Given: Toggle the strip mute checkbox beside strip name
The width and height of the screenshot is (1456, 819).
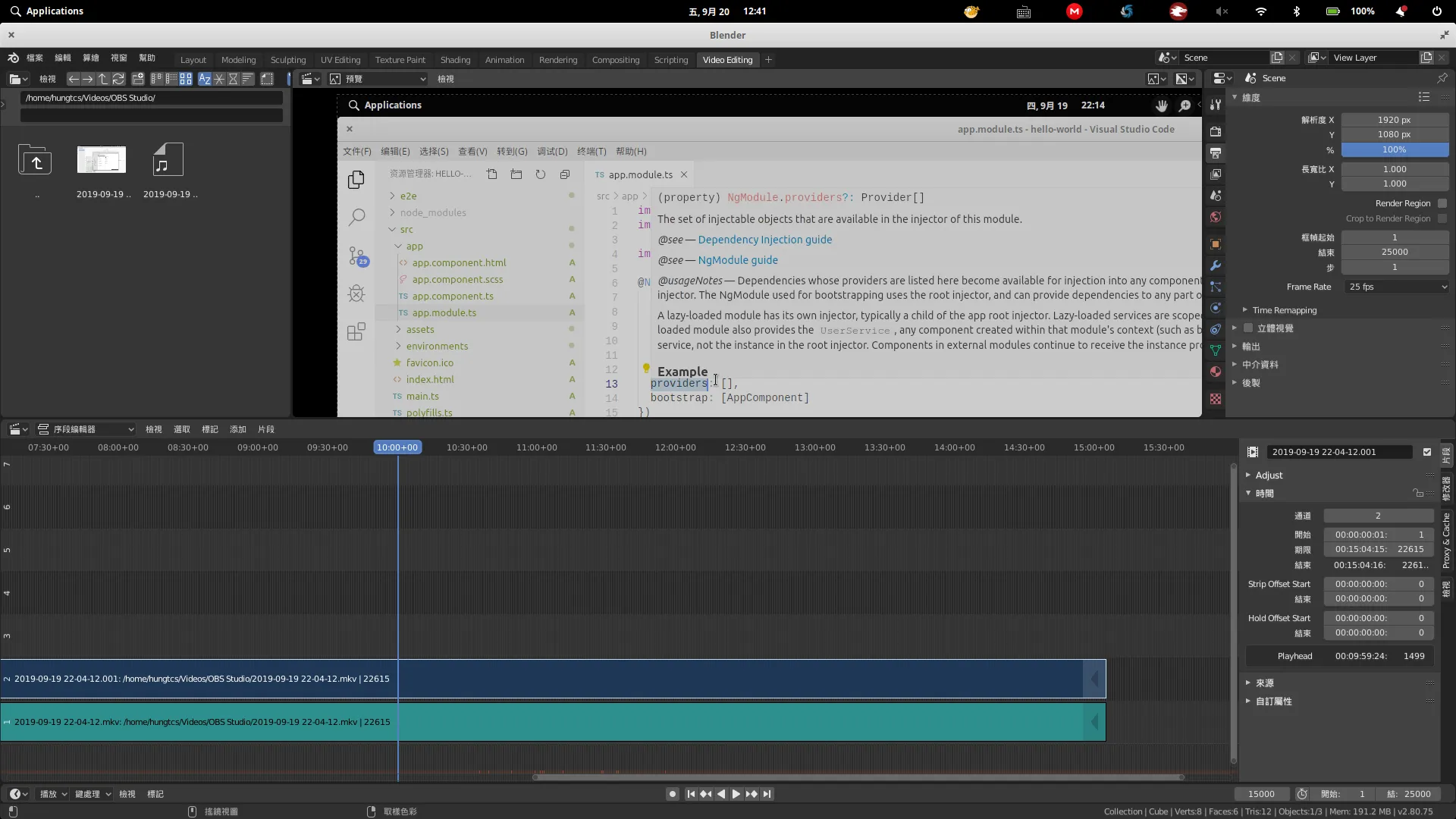Looking at the screenshot, I should pos(1427,452).
